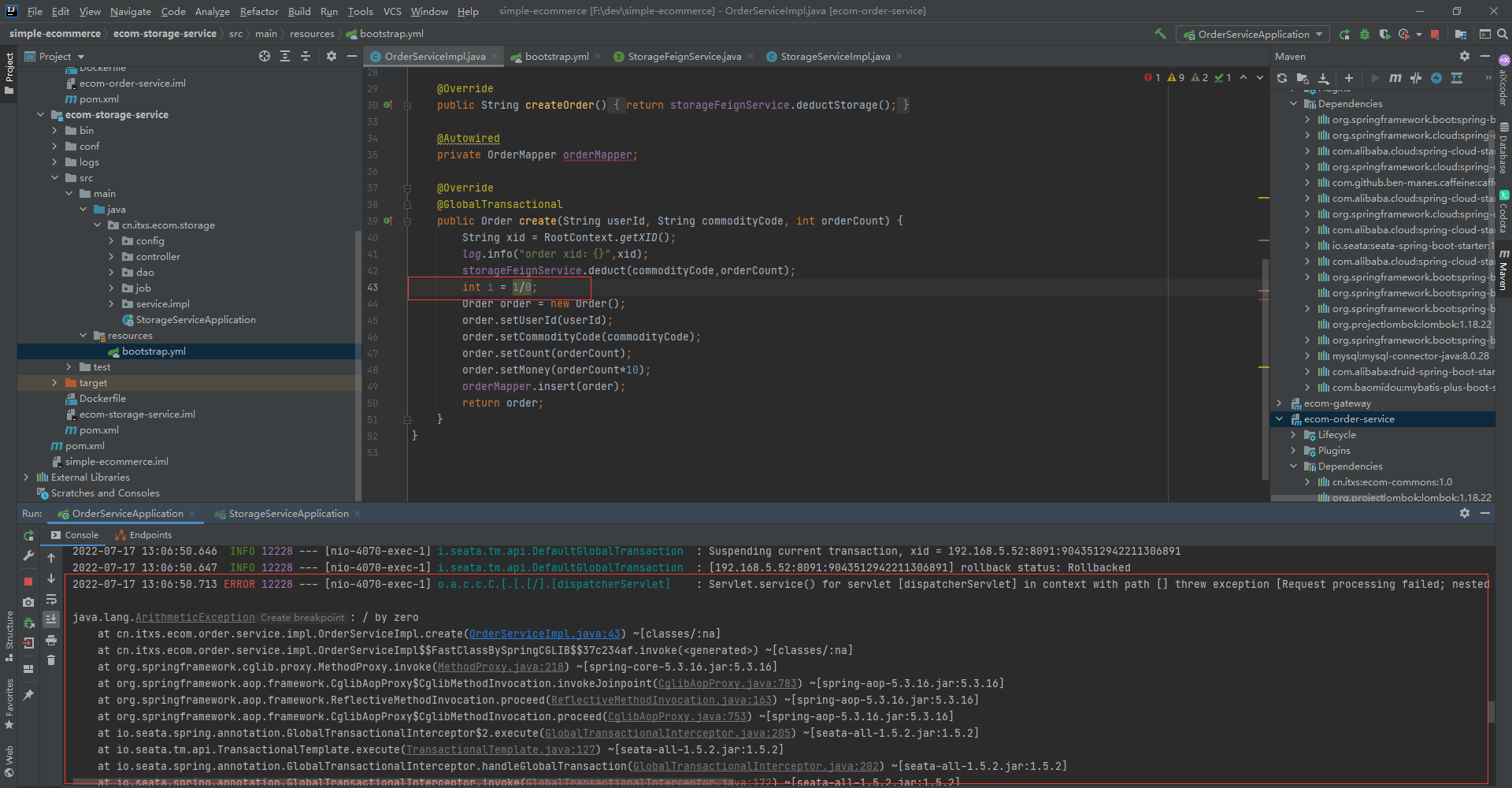Open StorageServiceApplication file in tree
Screen dimensions: 1512x788
click(x=195, y=320)
